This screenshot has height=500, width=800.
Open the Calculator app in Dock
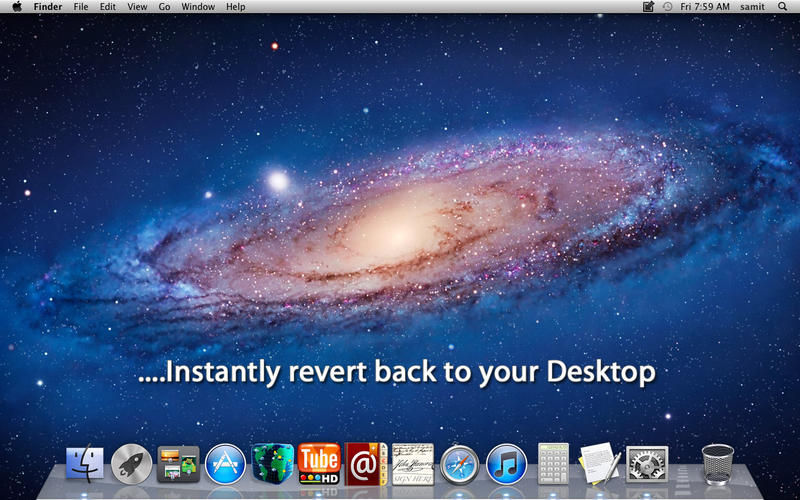553,463
